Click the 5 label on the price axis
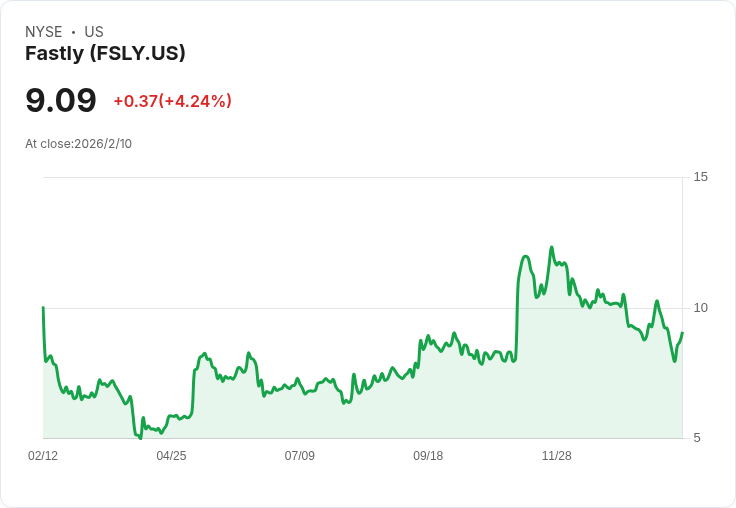The image size is (736, 508). [698, 438]
